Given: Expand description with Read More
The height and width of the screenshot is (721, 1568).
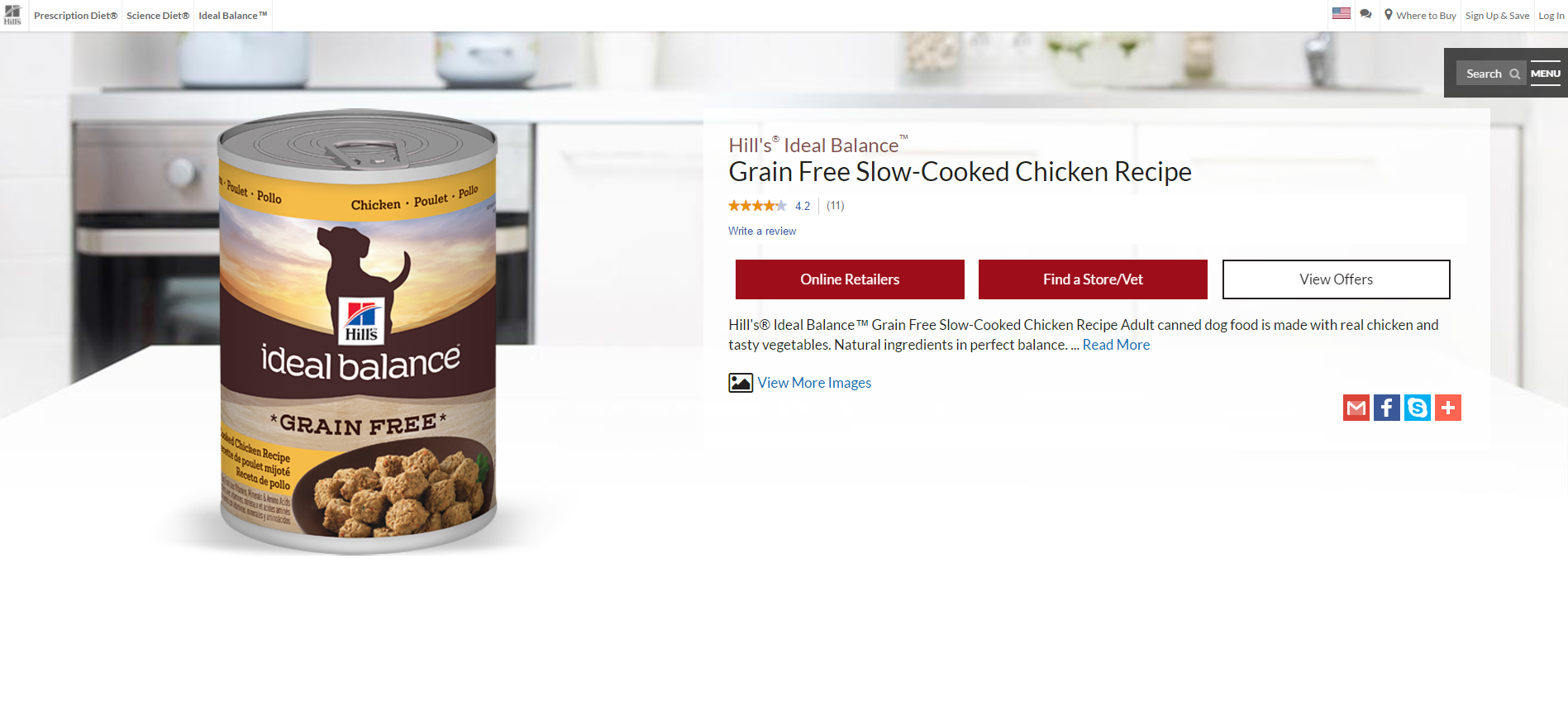Looking at the screenshot, I should pos(1116,345).
